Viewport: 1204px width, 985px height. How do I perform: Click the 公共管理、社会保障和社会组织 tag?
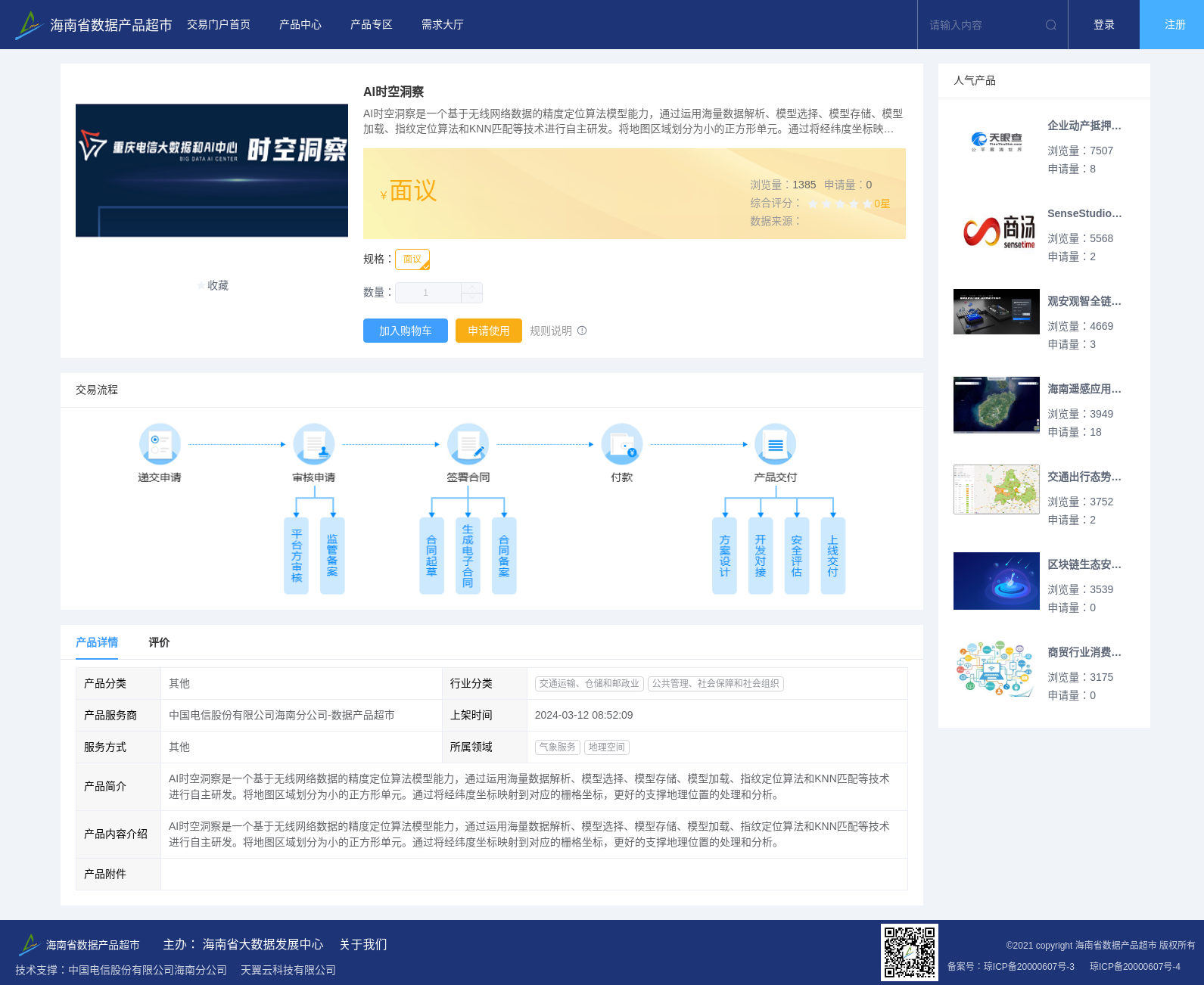[x=716, y=683]
